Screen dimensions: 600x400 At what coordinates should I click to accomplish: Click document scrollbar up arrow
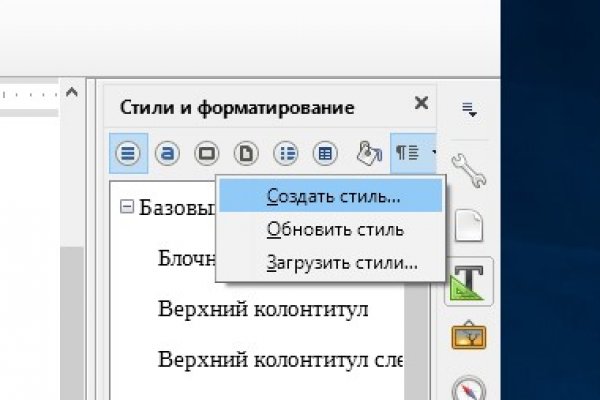tap(72, 92)
